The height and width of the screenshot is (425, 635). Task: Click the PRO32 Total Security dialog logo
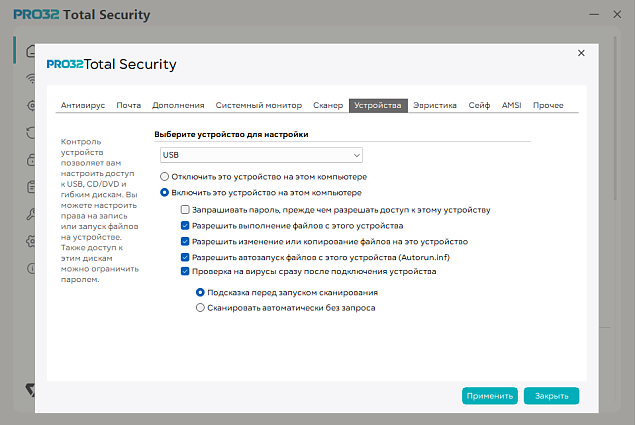click(x=111, y=64)
